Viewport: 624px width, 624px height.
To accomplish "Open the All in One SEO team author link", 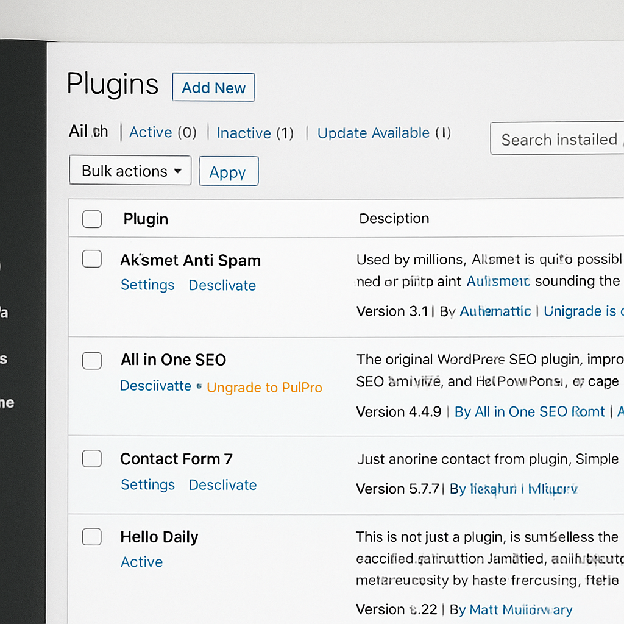I will 530,411.
